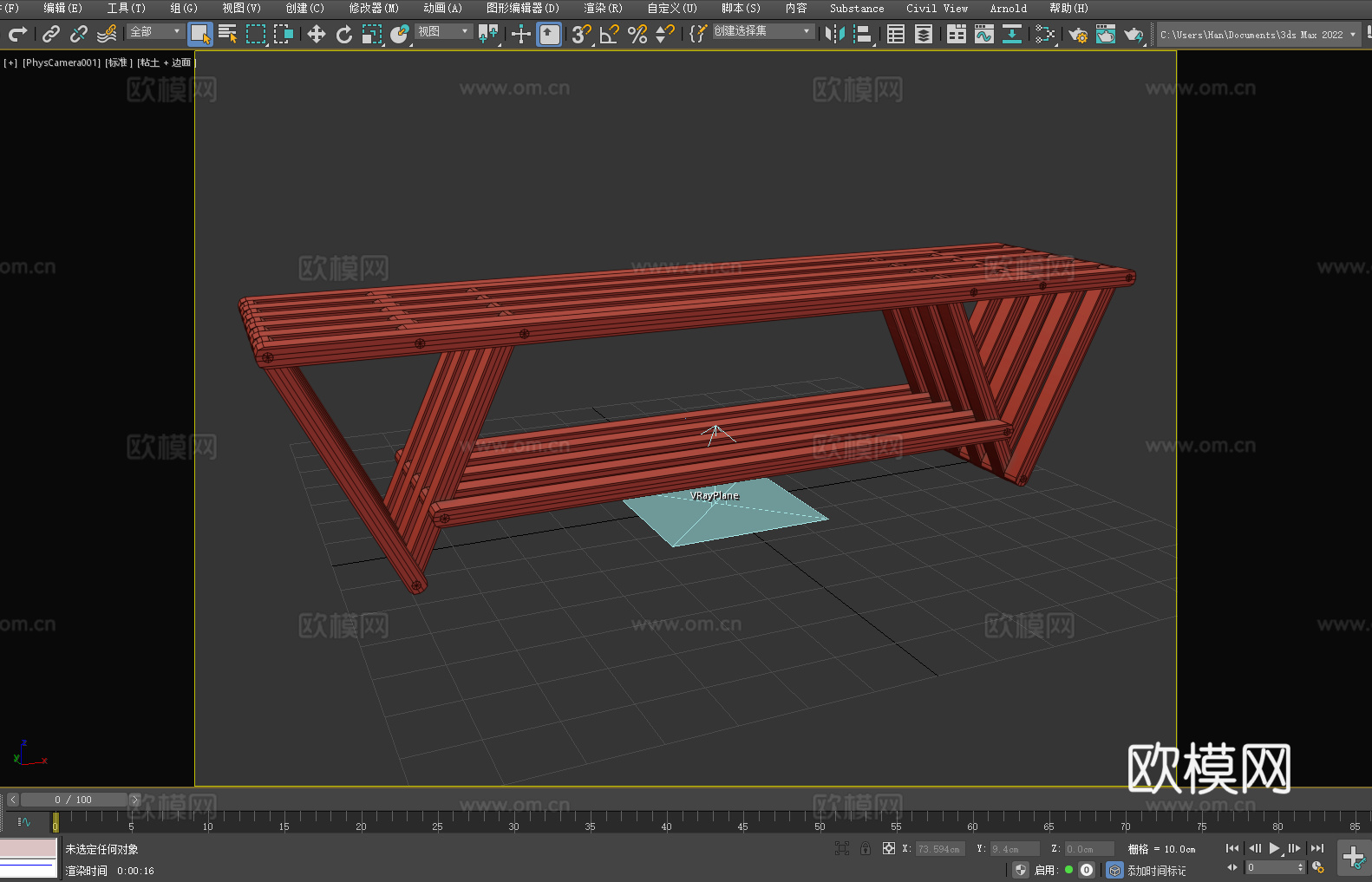Click the [PhysCamera001] viewport label
This screenshot has width=1372, height=882.
tap(62, 62)
